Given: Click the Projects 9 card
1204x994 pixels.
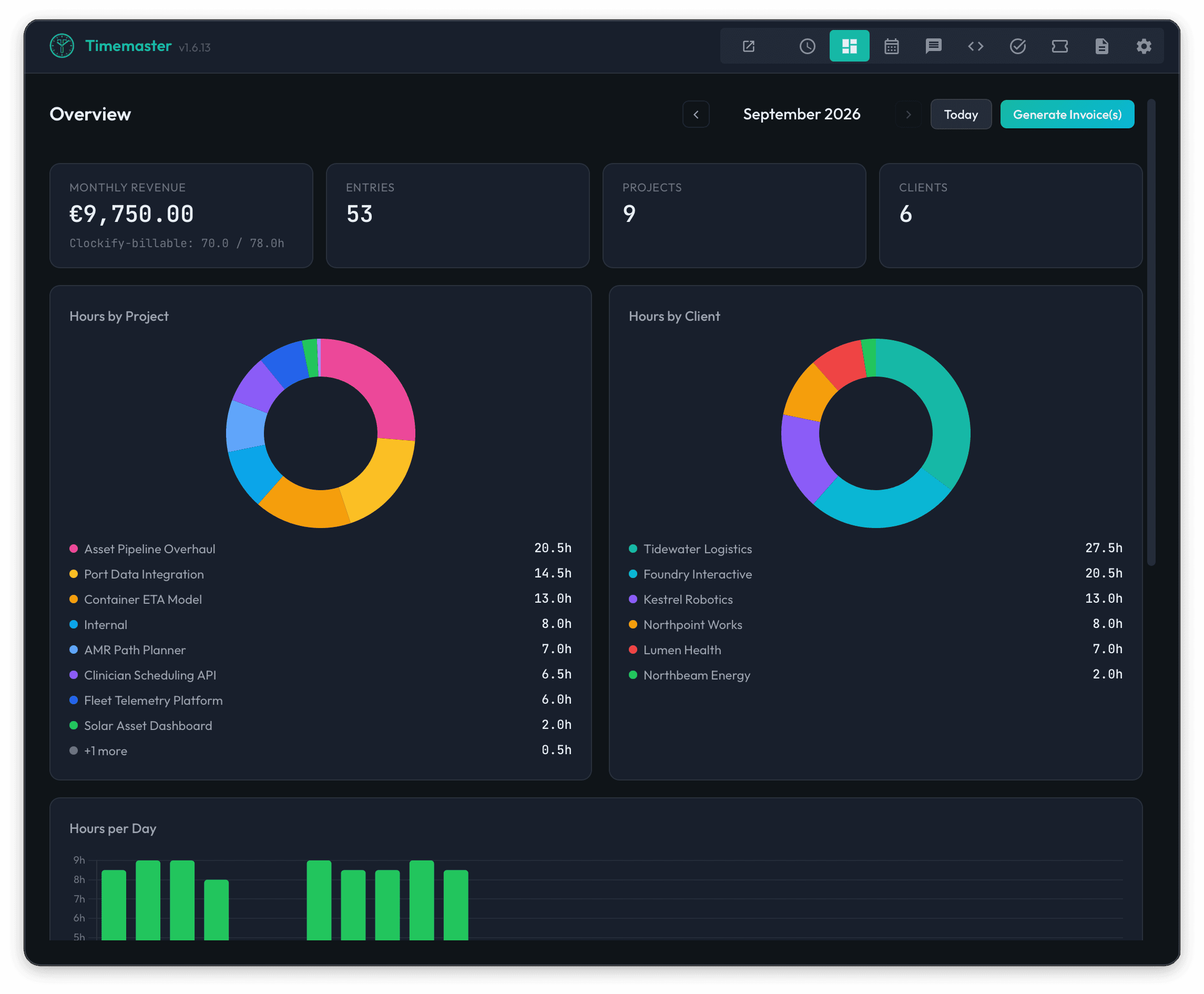Looking at the screenshot, I should (734, 216).
